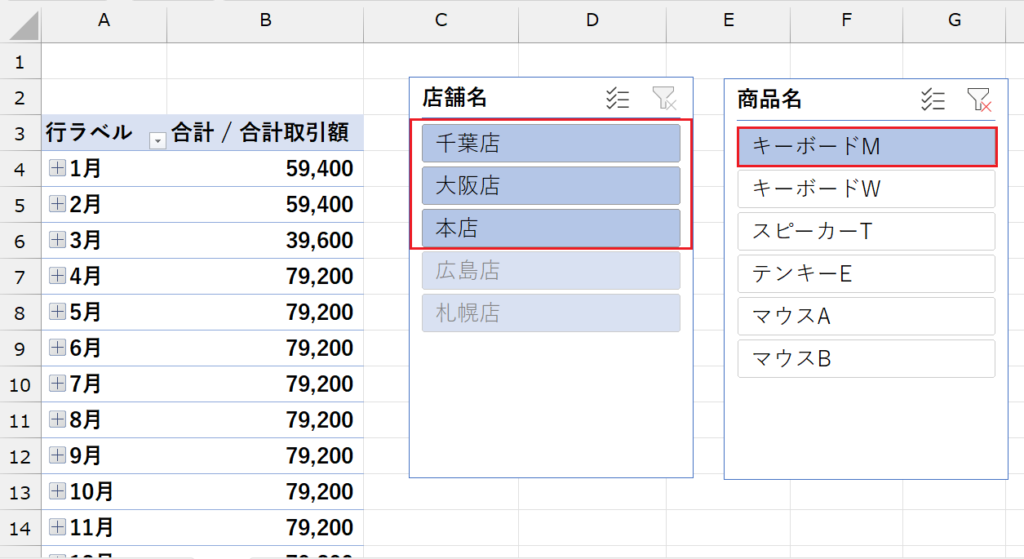Screen dimensions: 1024x559
Task: Expand the 7月 row group
Action: click(x=58, y=384)
